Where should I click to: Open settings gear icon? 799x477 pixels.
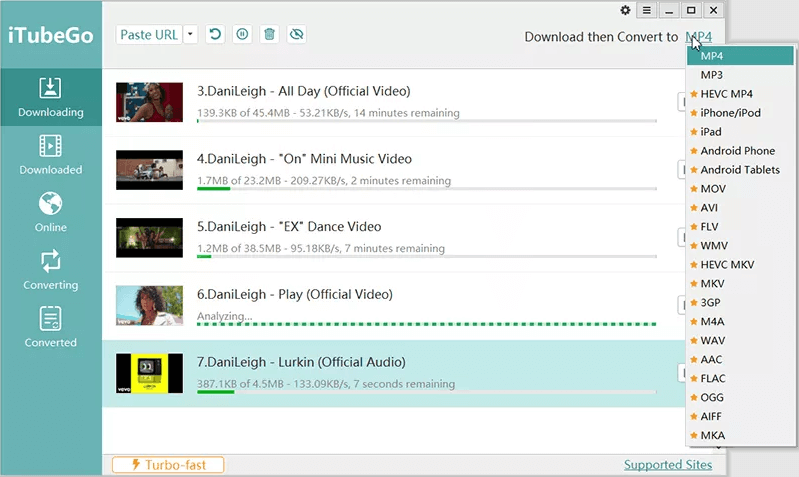tap(625, 10)
